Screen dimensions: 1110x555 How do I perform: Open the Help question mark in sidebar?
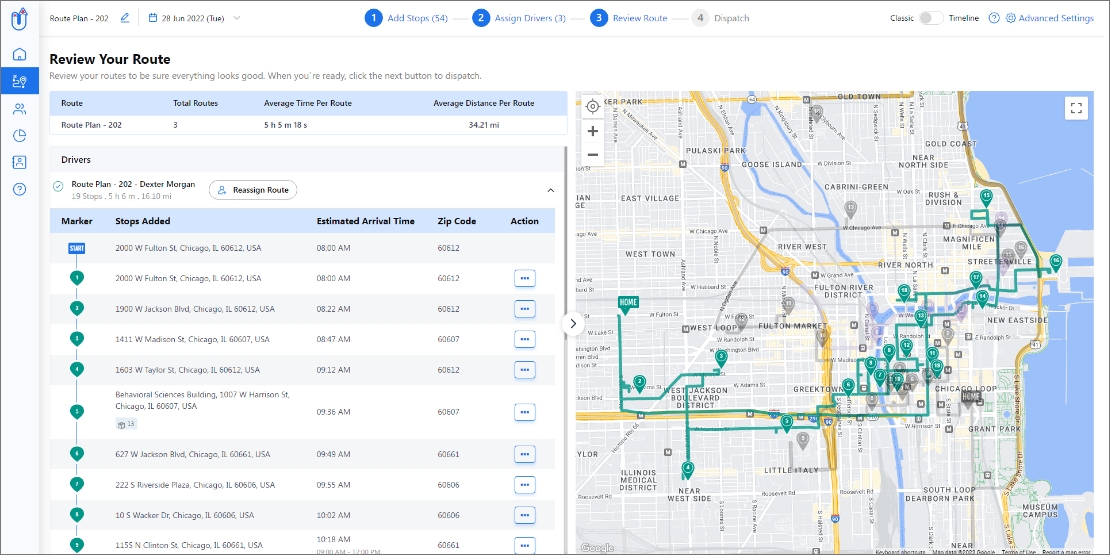20,189
